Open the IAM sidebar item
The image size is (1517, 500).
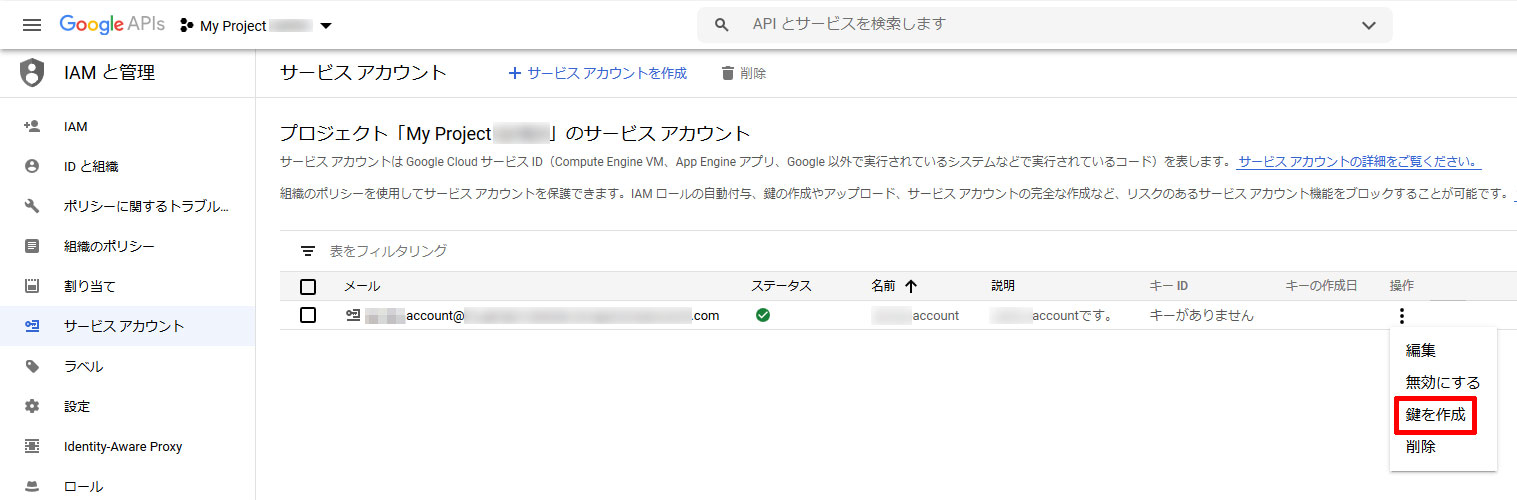(128, 127)
